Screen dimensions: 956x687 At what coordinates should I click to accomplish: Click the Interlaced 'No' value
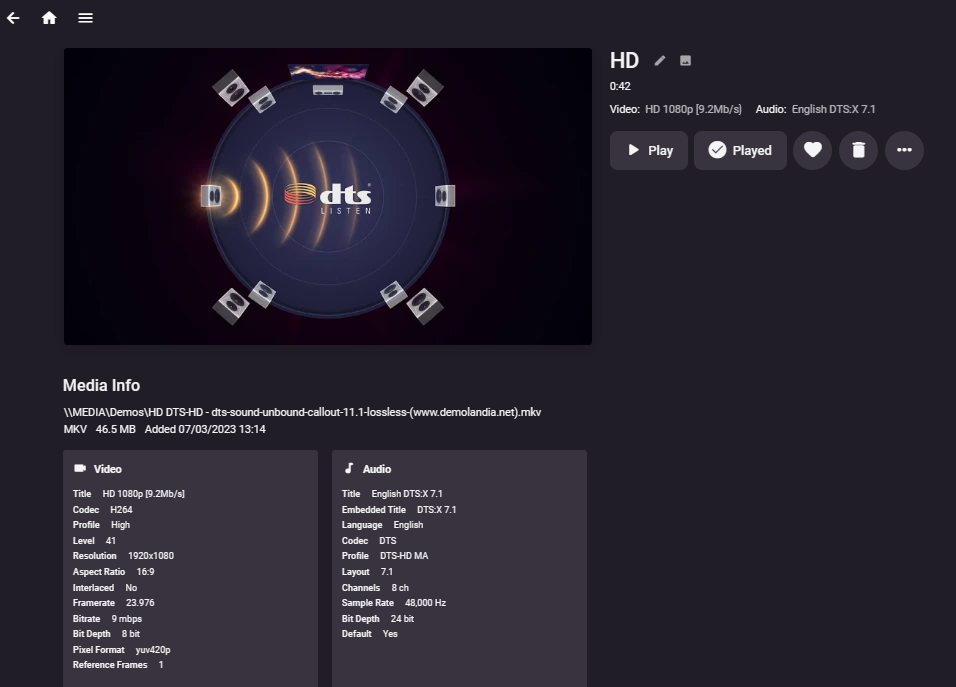[x=131, y=588]
